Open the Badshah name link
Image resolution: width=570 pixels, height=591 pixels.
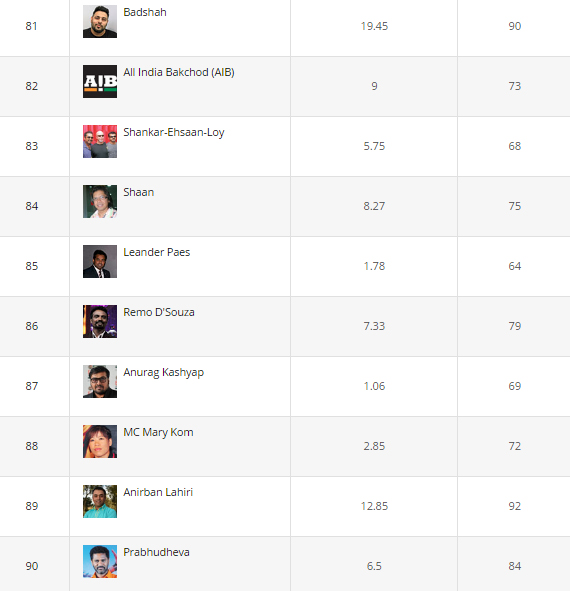(x=145, y=12)
